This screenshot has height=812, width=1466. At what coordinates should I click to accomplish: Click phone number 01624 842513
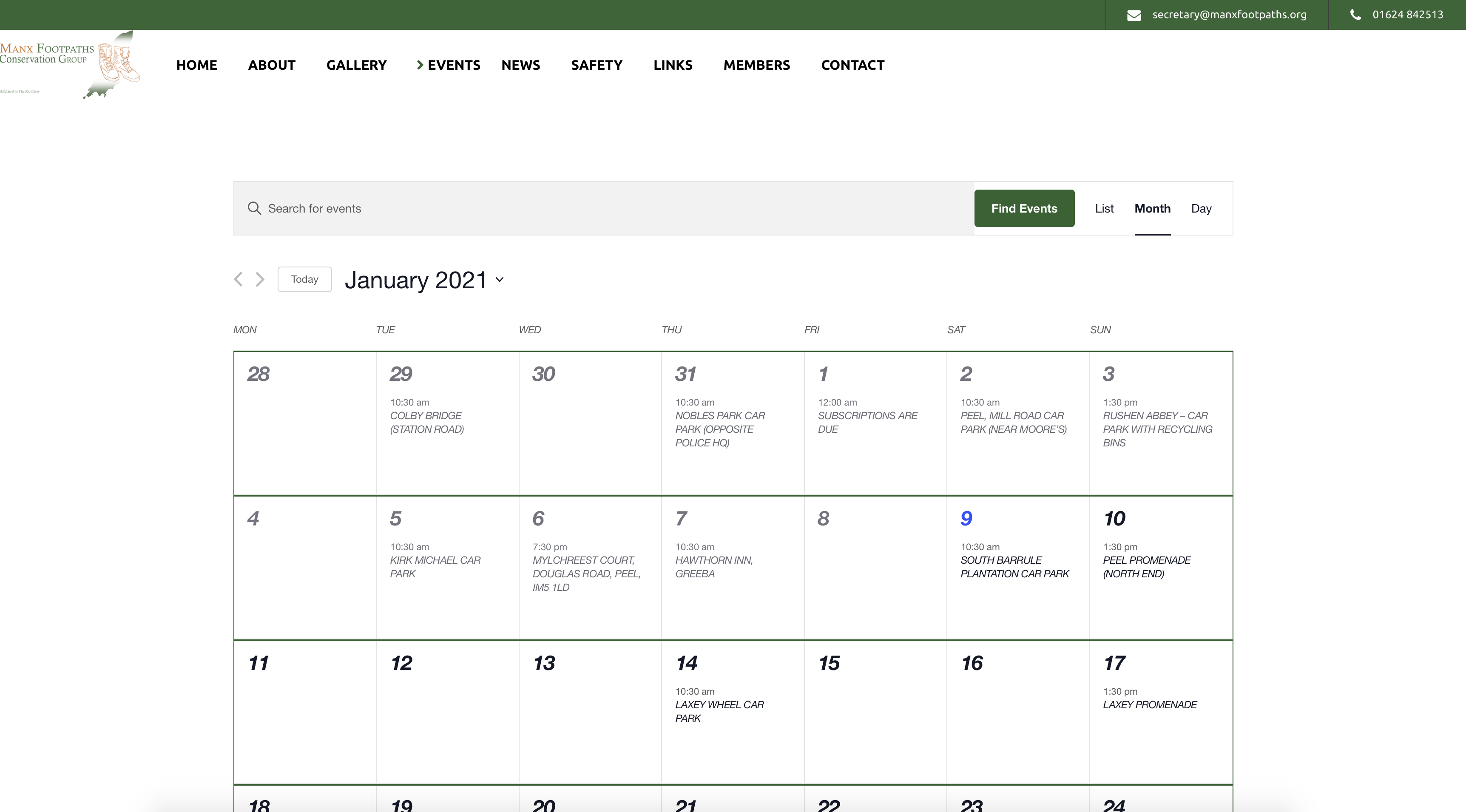[1408, 15]
